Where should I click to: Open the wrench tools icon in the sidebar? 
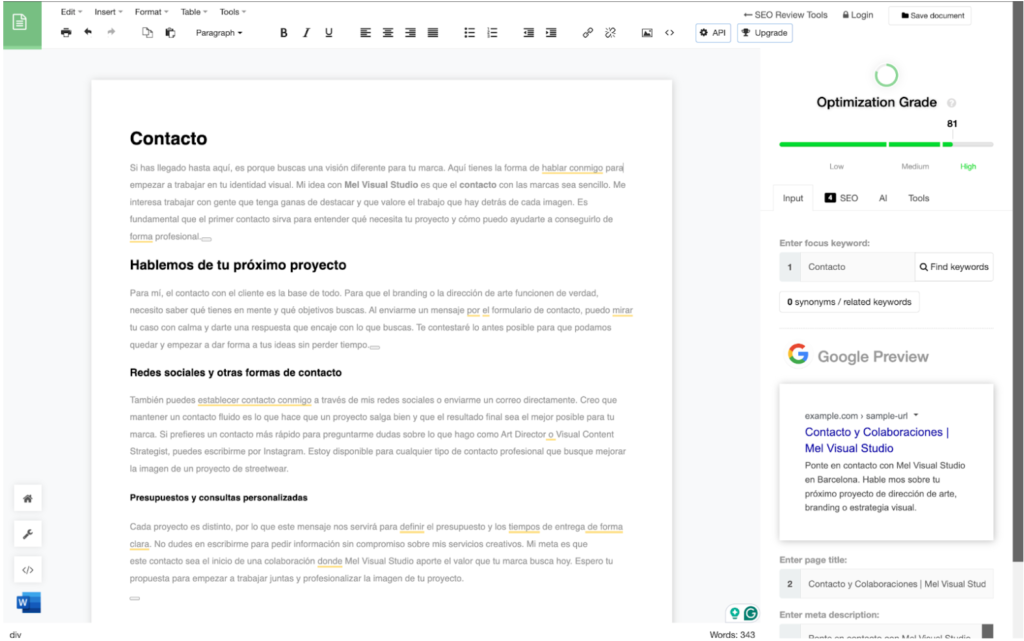click(x=28, y=534)
